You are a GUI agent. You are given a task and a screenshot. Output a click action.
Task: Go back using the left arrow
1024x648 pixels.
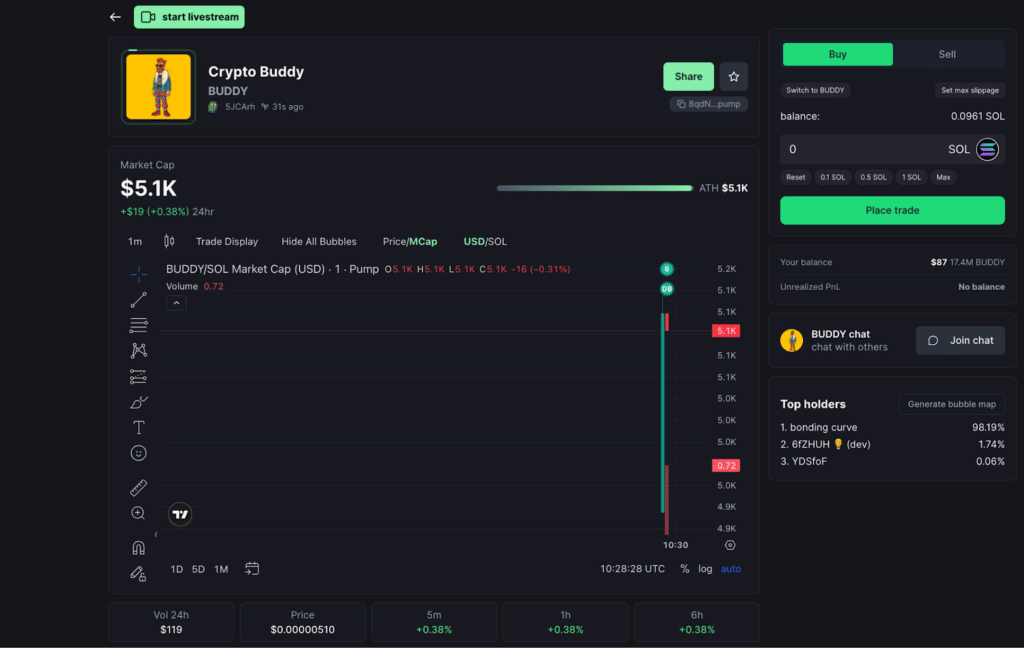coord(115,17)
